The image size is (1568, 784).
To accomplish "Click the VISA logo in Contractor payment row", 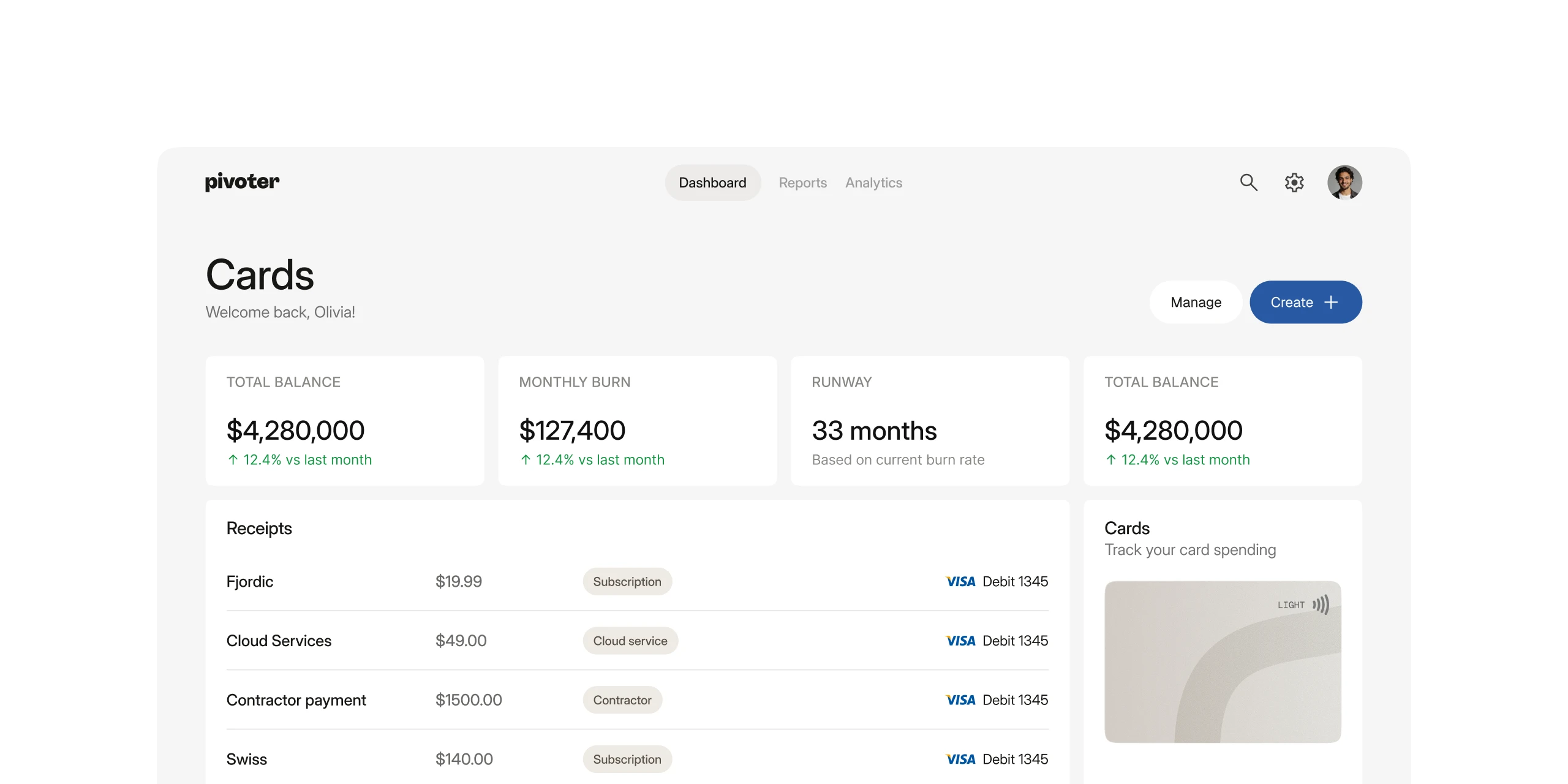I will [x=960, y=700].
